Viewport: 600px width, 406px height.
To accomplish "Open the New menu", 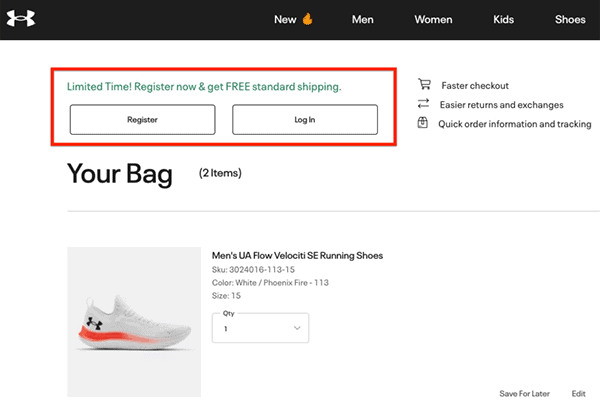I will 285,20.
